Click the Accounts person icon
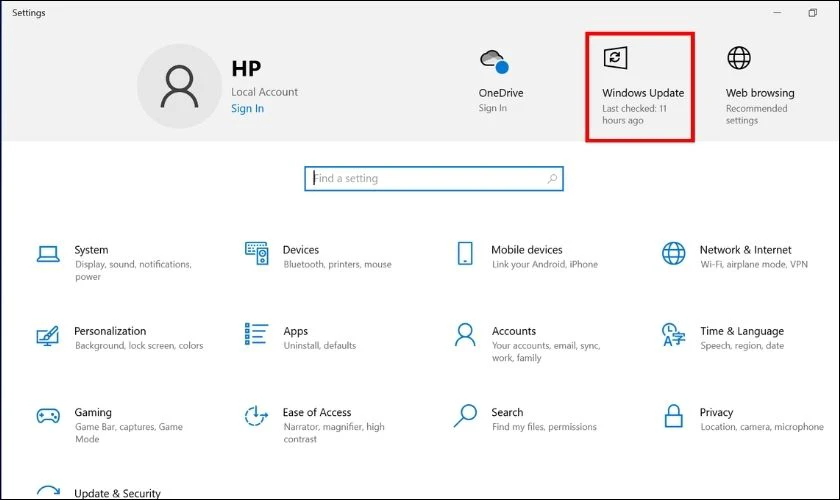 465,335
